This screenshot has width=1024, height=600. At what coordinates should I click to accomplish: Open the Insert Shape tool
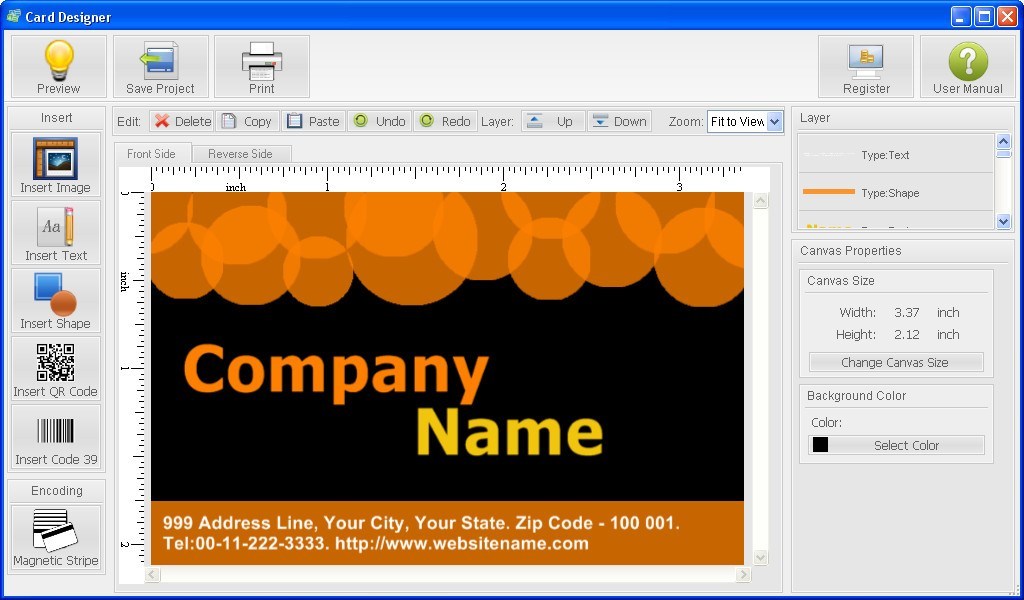(x=56, y=300)
